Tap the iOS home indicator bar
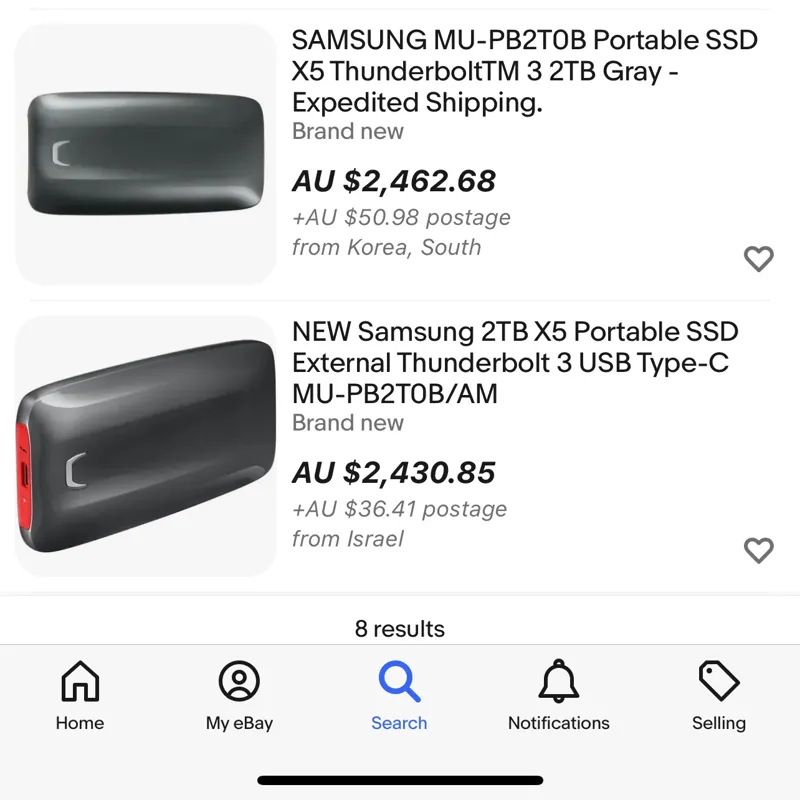 click(x=400, y=780)
